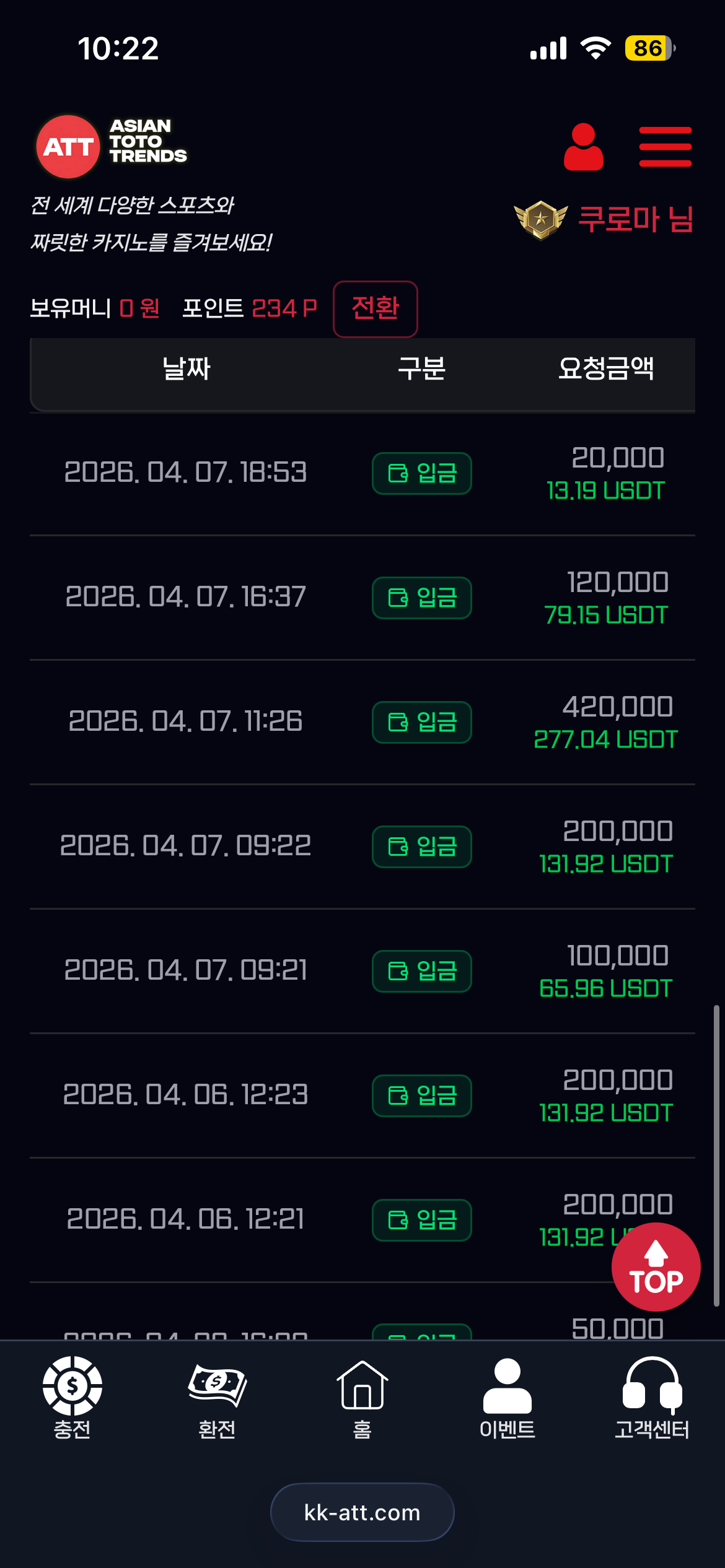Open the red user profile icon
Viewport: 725px width, 1568px height.
tap(583, 147)
